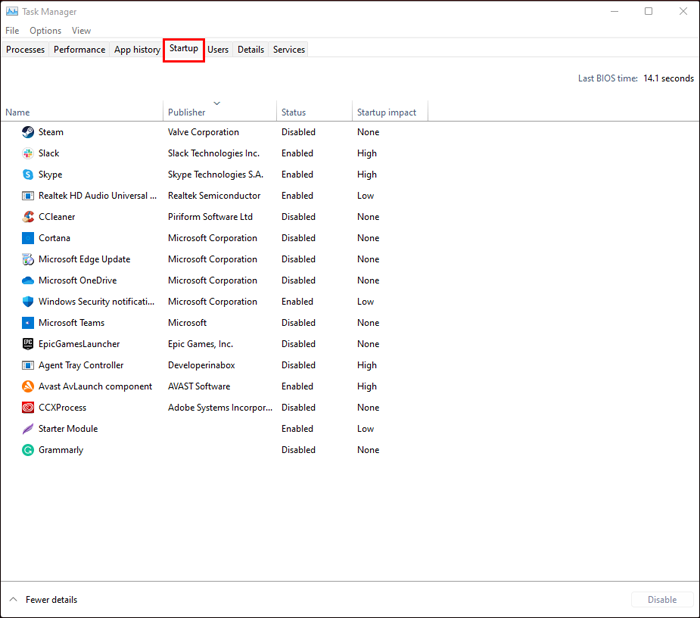Click the Microsoft OneDrive cloud icon
Screen dimensions: 700x618
click(x=28, y=280)
